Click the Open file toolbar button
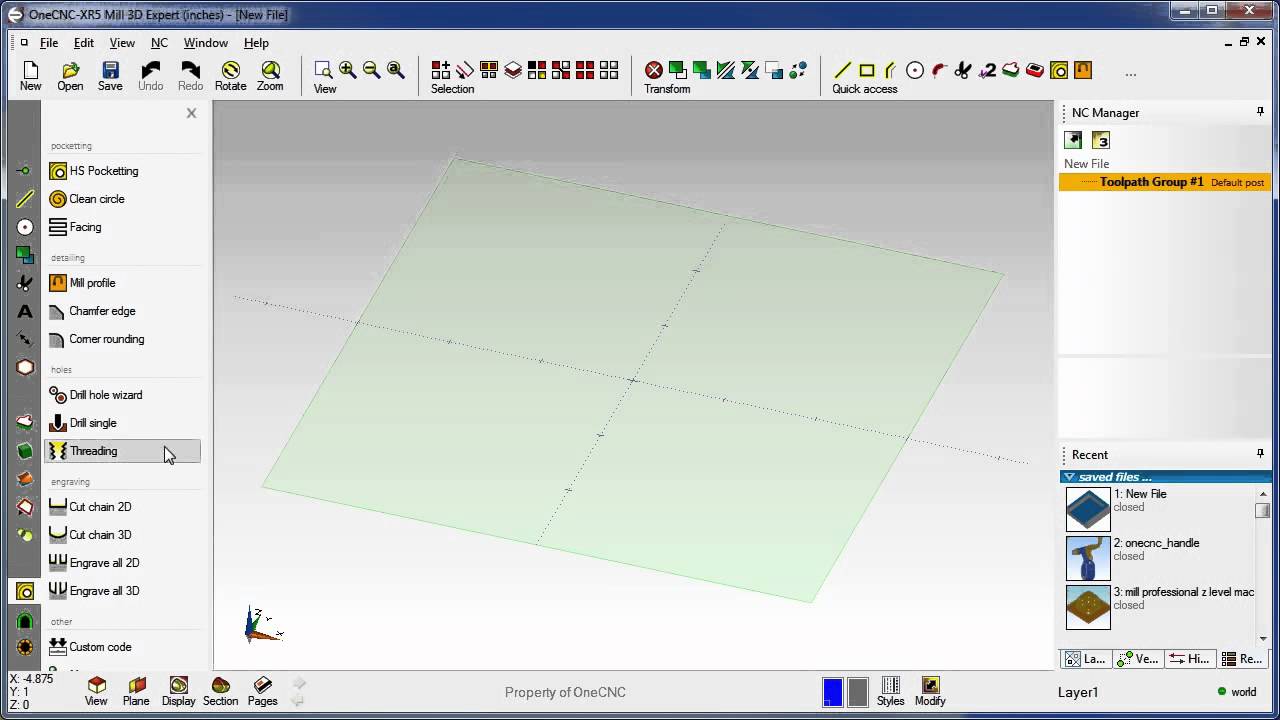 (70, 76)
